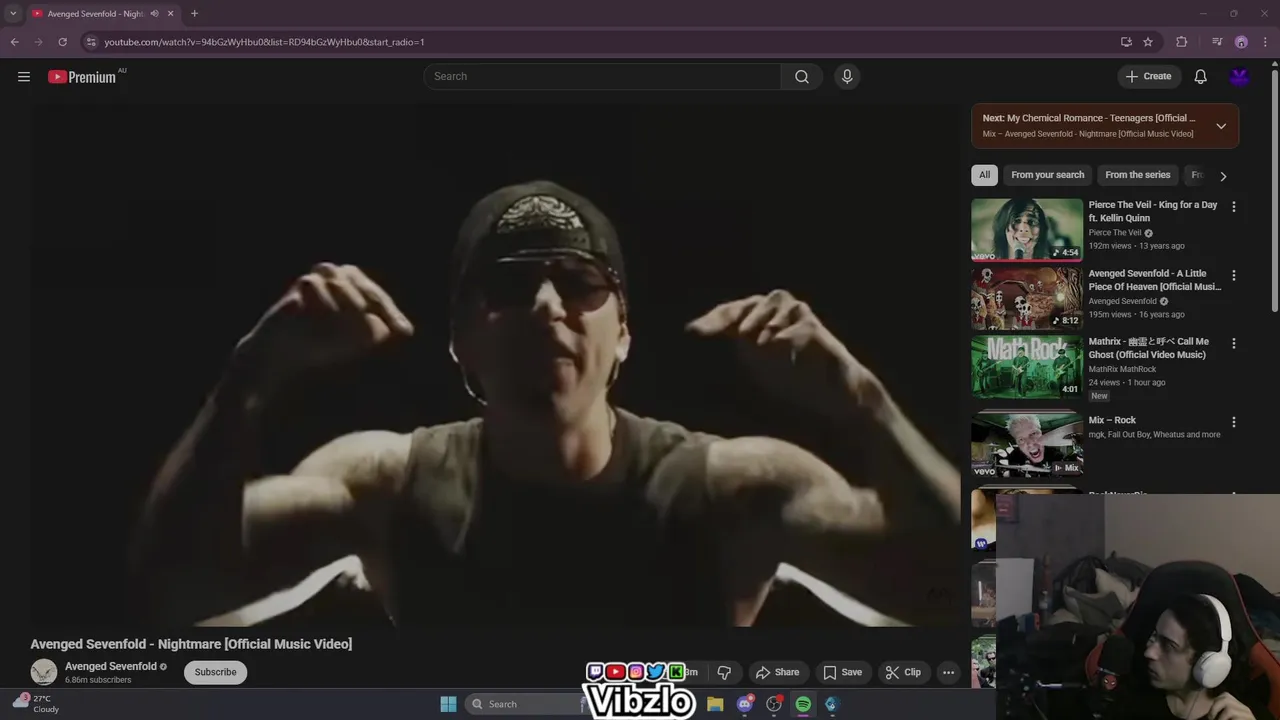Dislike the Nightmare video
Image resolution: width=1280 pixels, height=720 pixels.
pos(724,672)
